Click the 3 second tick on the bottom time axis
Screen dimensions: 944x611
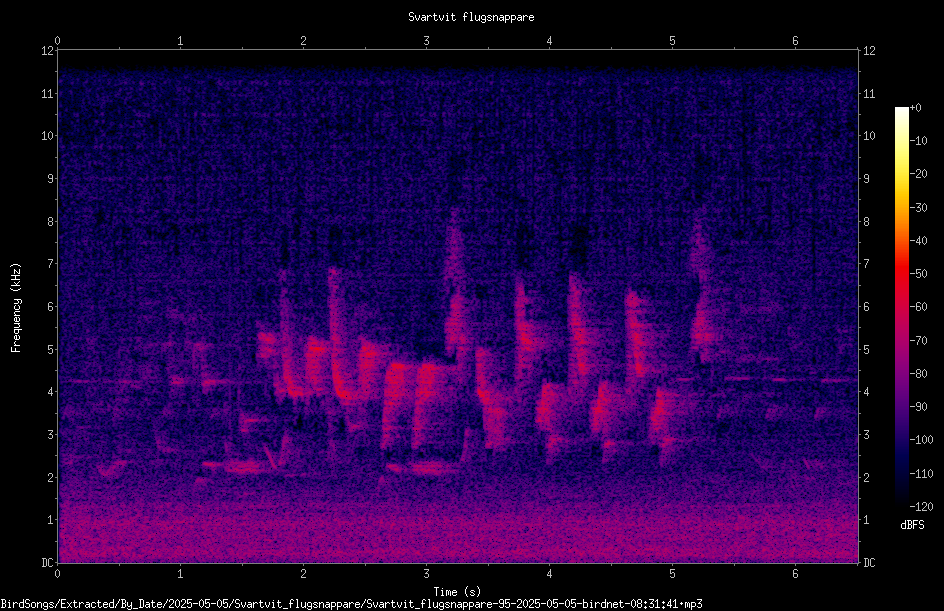[426, 574]
